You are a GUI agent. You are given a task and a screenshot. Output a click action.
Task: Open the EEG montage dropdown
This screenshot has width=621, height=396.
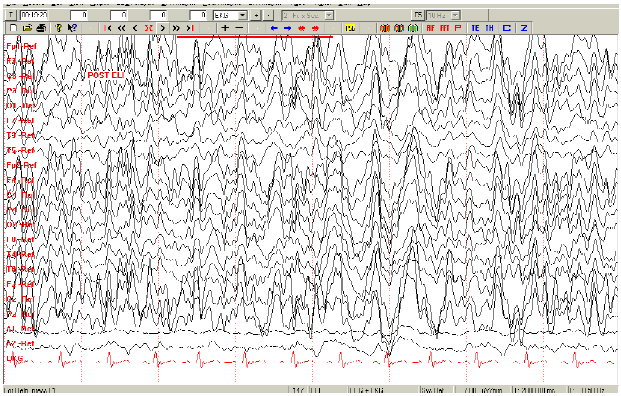(x=243, y=15)
